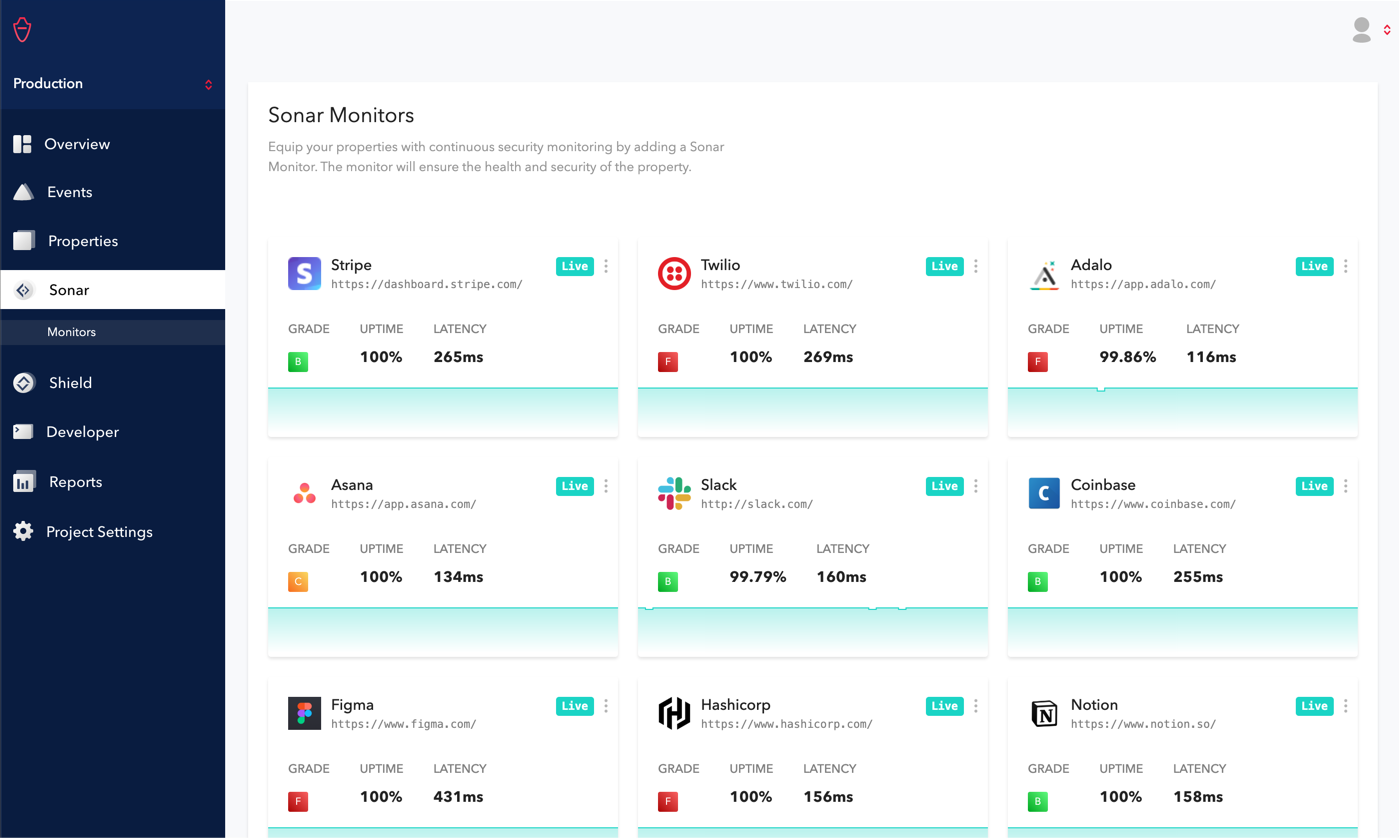Click Coinbase's 255ms latency value

click(x=1198, y=577)
